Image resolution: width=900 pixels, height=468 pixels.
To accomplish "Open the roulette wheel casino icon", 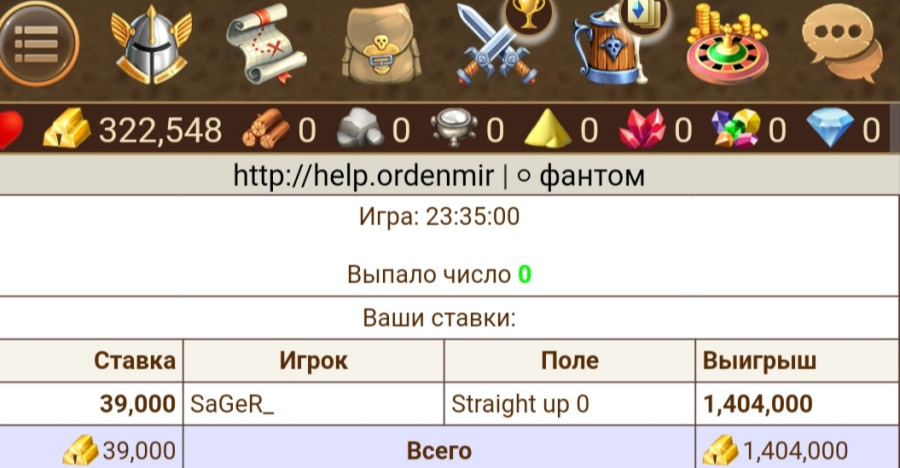I will pyautogui.click(x=727, y=45).
